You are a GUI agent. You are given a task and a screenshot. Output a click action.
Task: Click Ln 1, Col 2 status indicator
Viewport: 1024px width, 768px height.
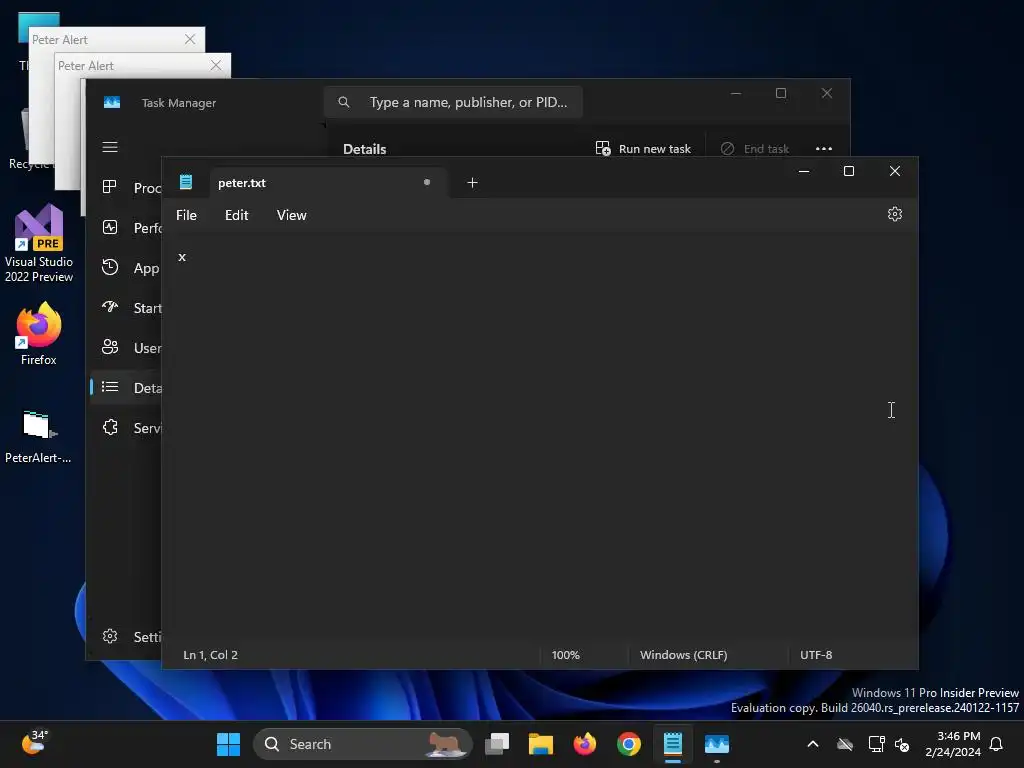(210, 654)
